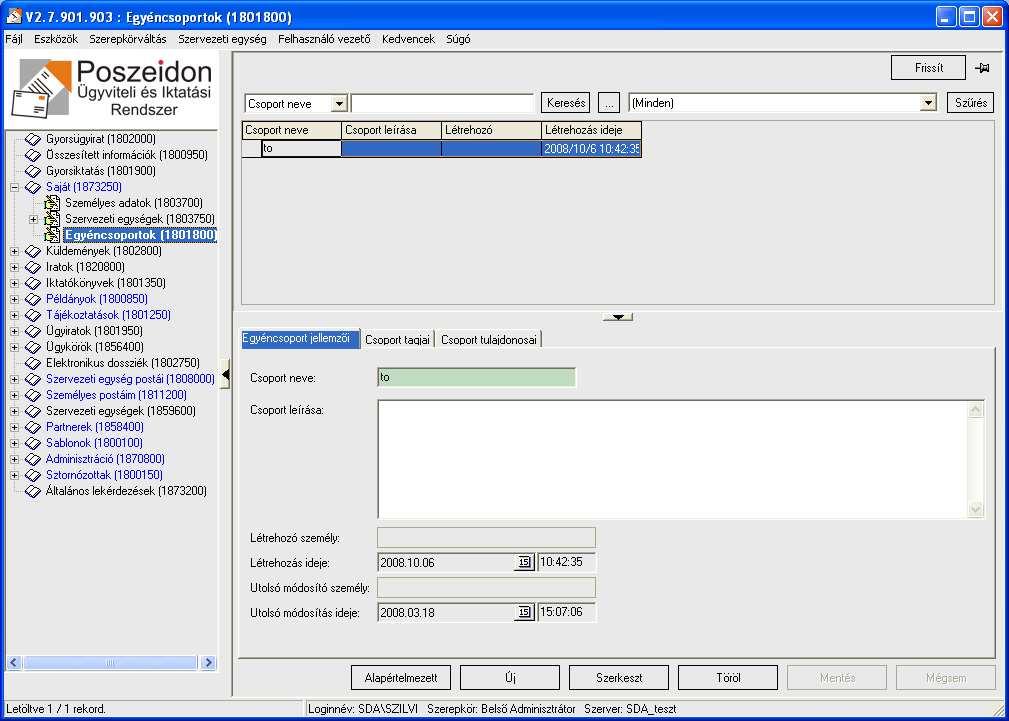The height and width of the screenshot is (721, 1009).
Task: Click the tree scrollbar left arrow
Action: [x=14, y=662]
